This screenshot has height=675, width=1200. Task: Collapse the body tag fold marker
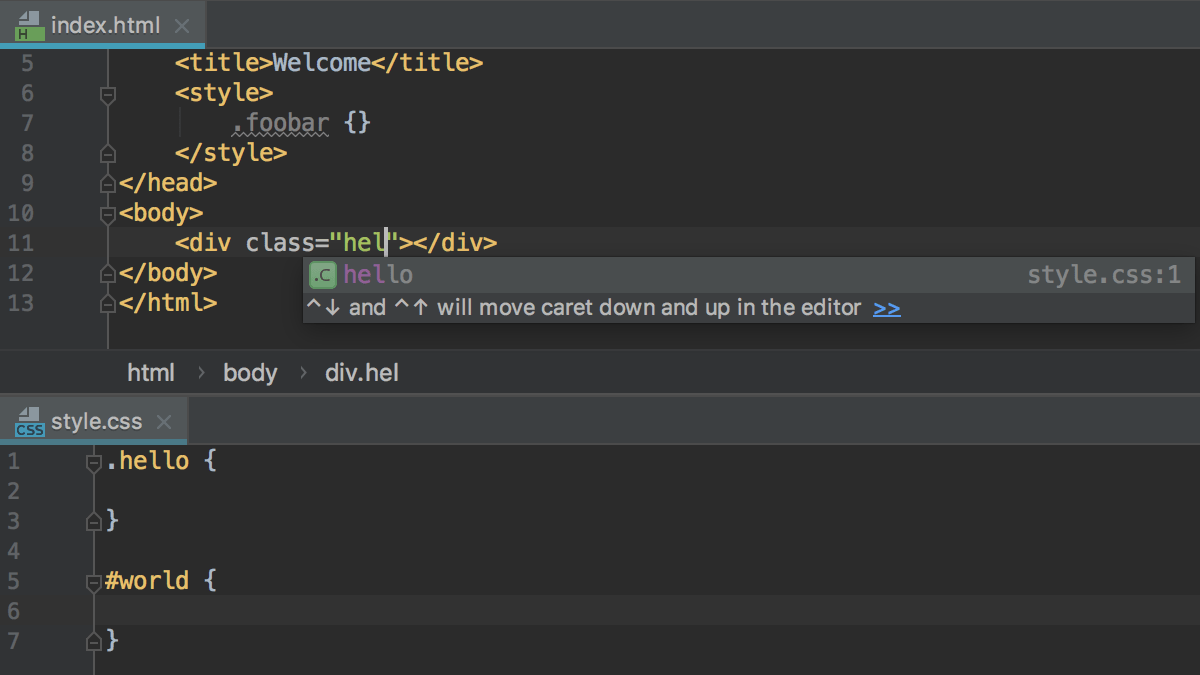pos(108,214)
